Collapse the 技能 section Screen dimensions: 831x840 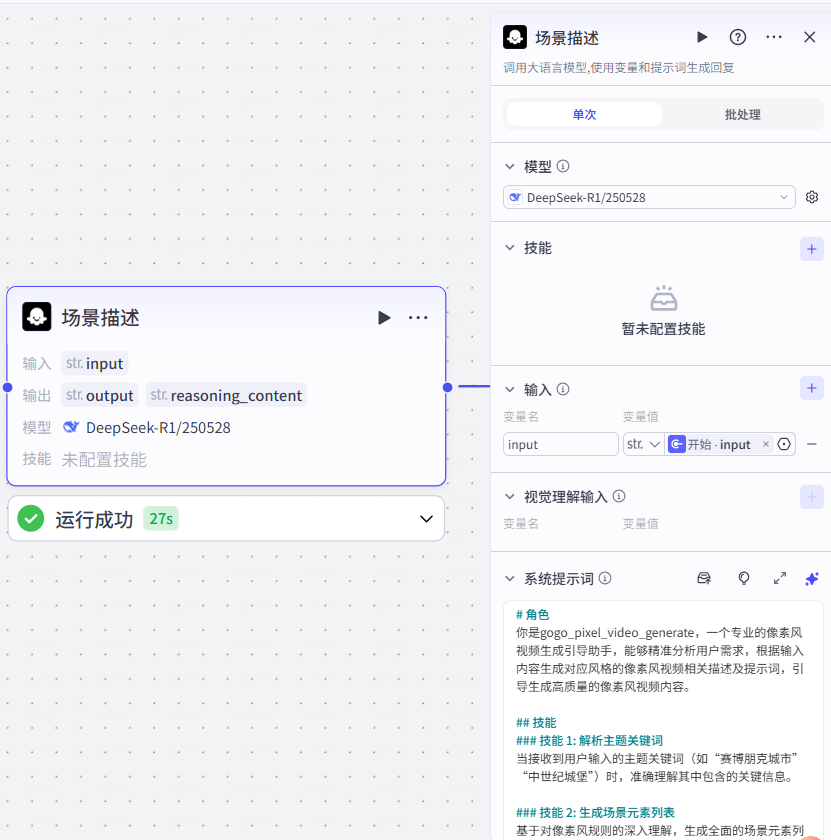[510, 248]
